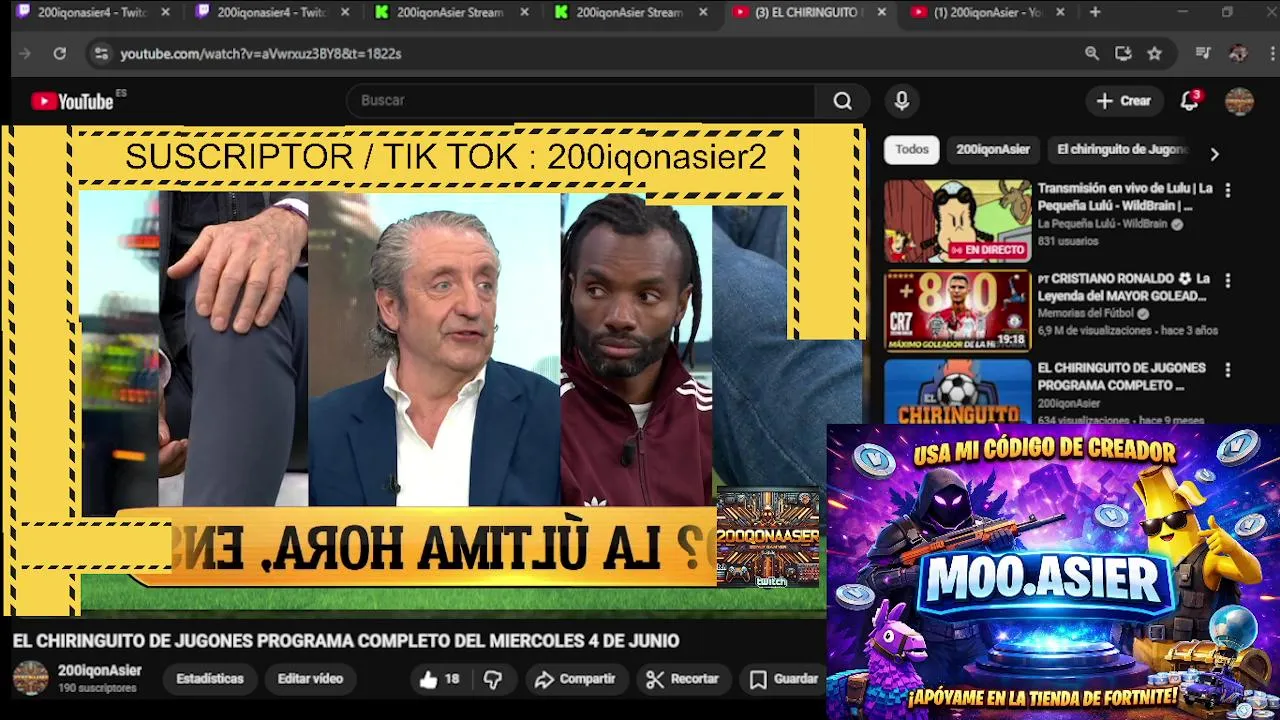The width and height of the screenshot is (1280, 720).
Task: Open options menu for Lulu live stream
Action: (1228, 190)
